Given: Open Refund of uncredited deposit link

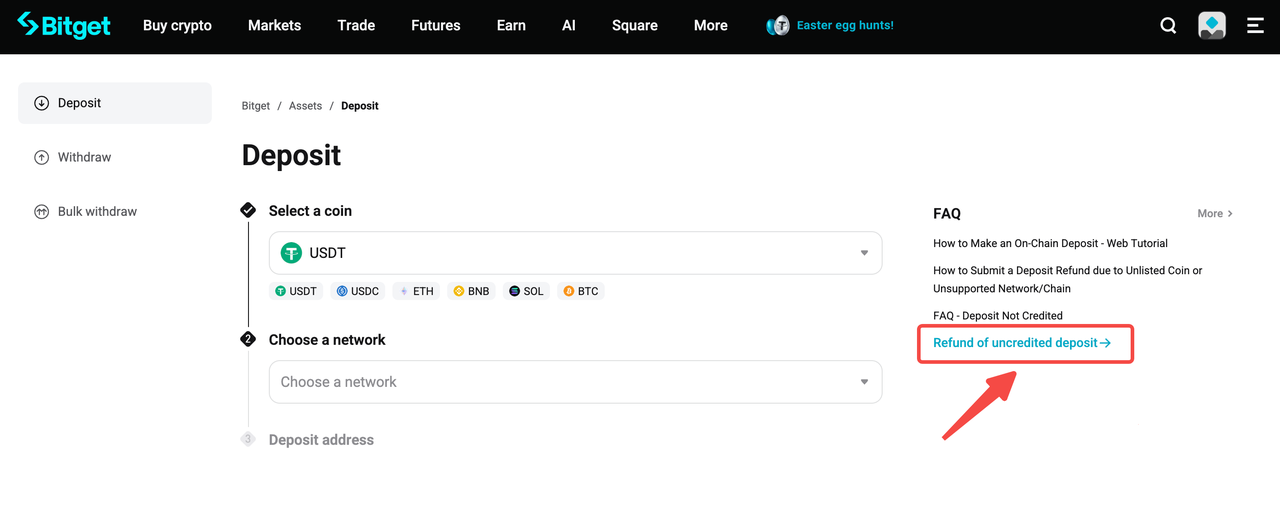Looking at the screenshot, I should (1022, 343).
